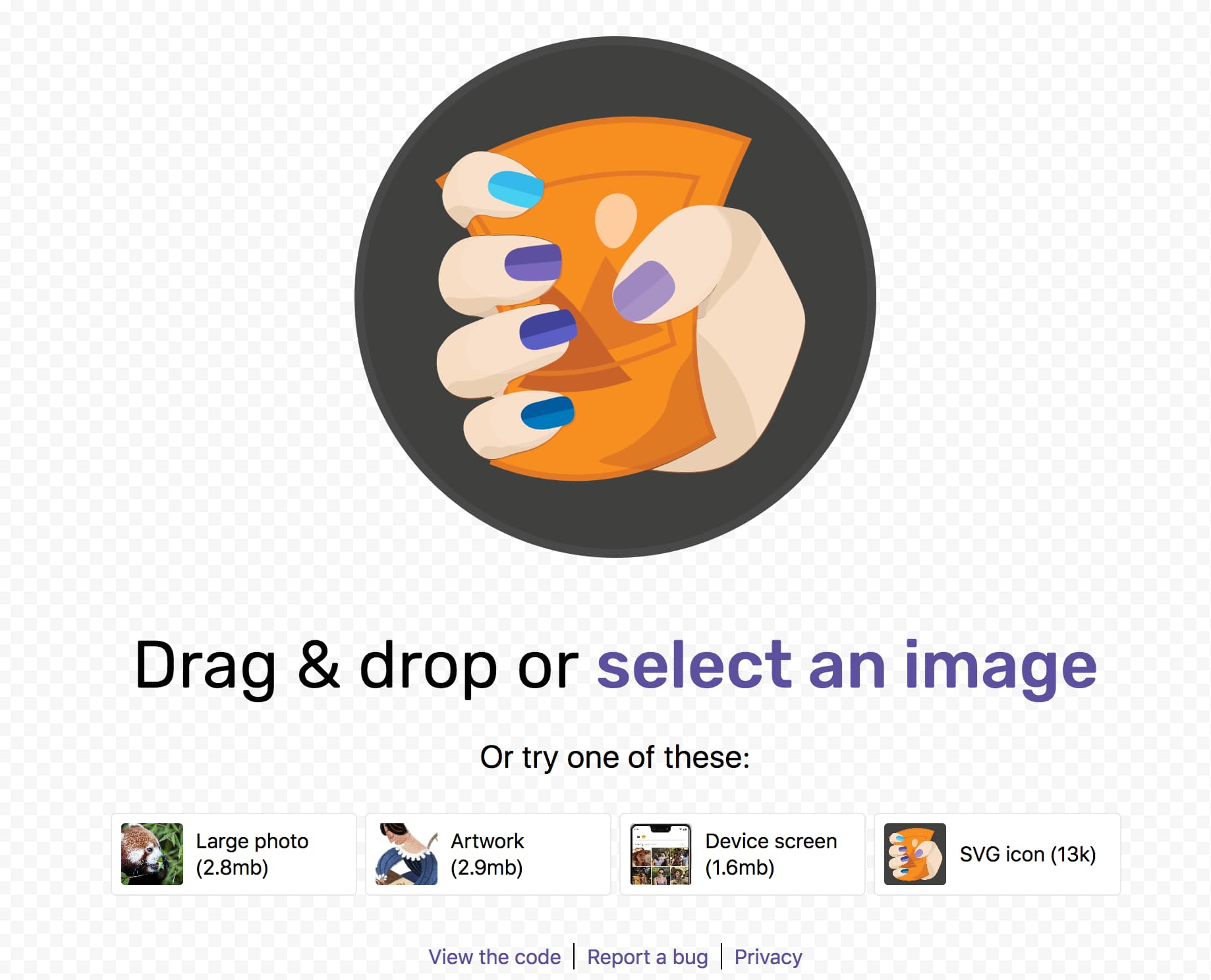Select the 'Large photo (2.8mb)' label
Screen dimensions: 1211x980
coord(252,854)
